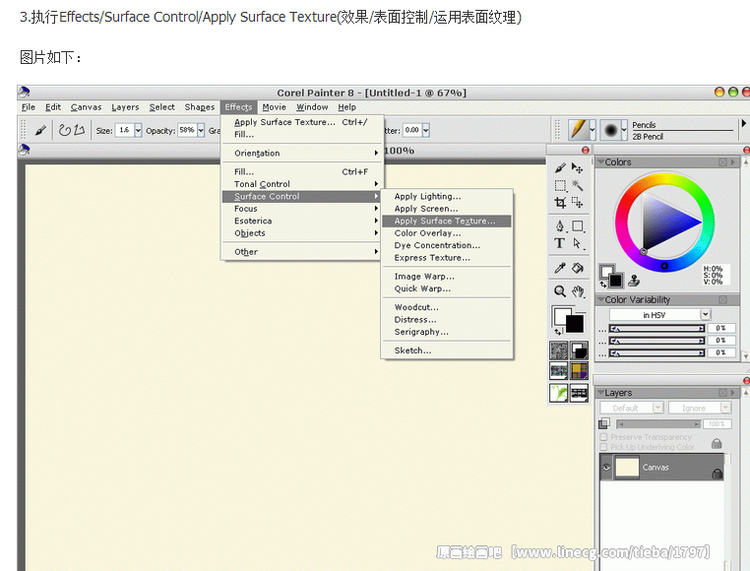Screen dimensions: 750x571
Task: Open the Look selector with leaf
Action: tap(559, 393)
